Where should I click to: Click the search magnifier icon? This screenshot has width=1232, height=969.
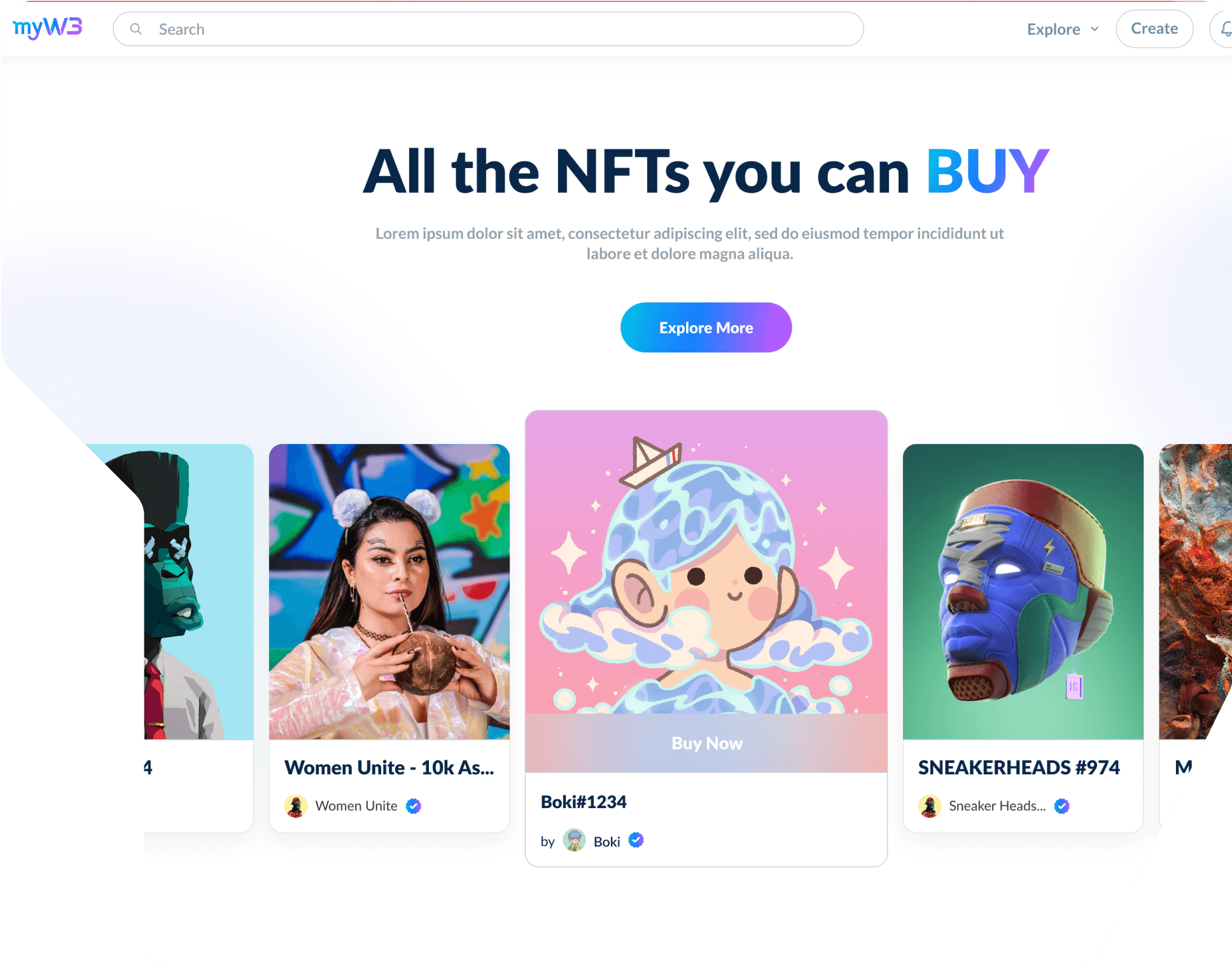coord(136,29)
